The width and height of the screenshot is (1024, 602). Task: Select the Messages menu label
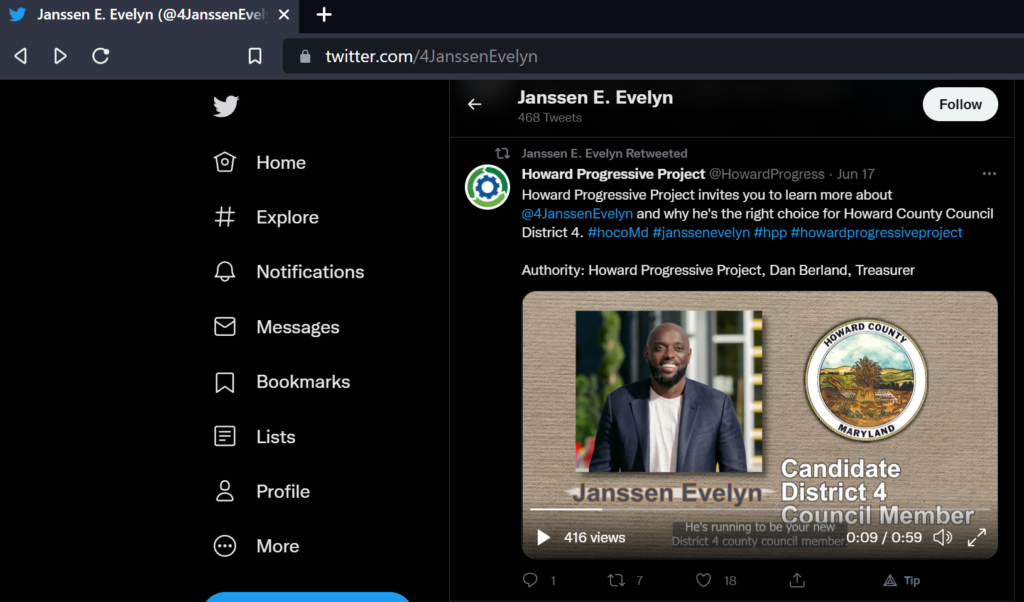click(x=298, y=327)
